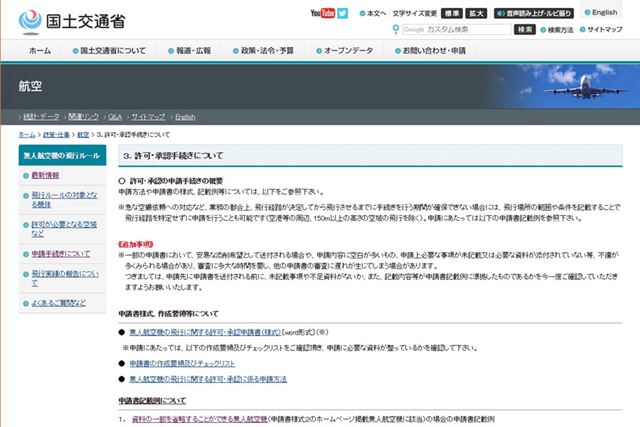Open the YouTube icon link
Viewport: 640px width, 427px height.
click(322, 13)
